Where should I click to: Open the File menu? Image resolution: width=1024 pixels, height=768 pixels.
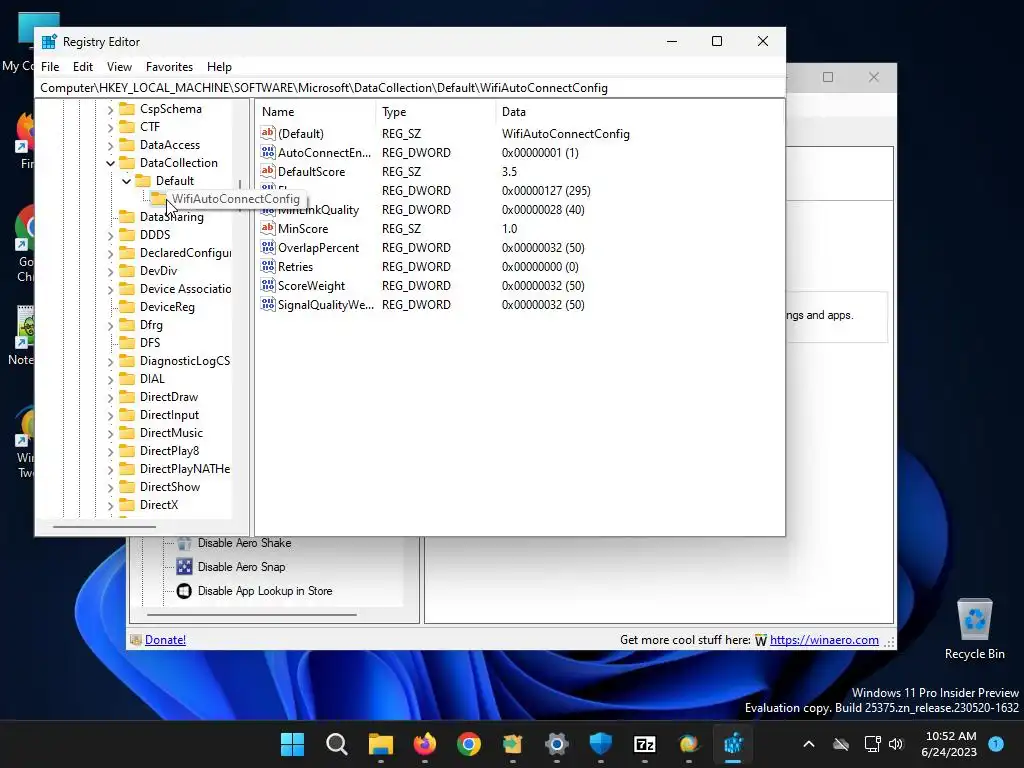[x=50, y=67]
